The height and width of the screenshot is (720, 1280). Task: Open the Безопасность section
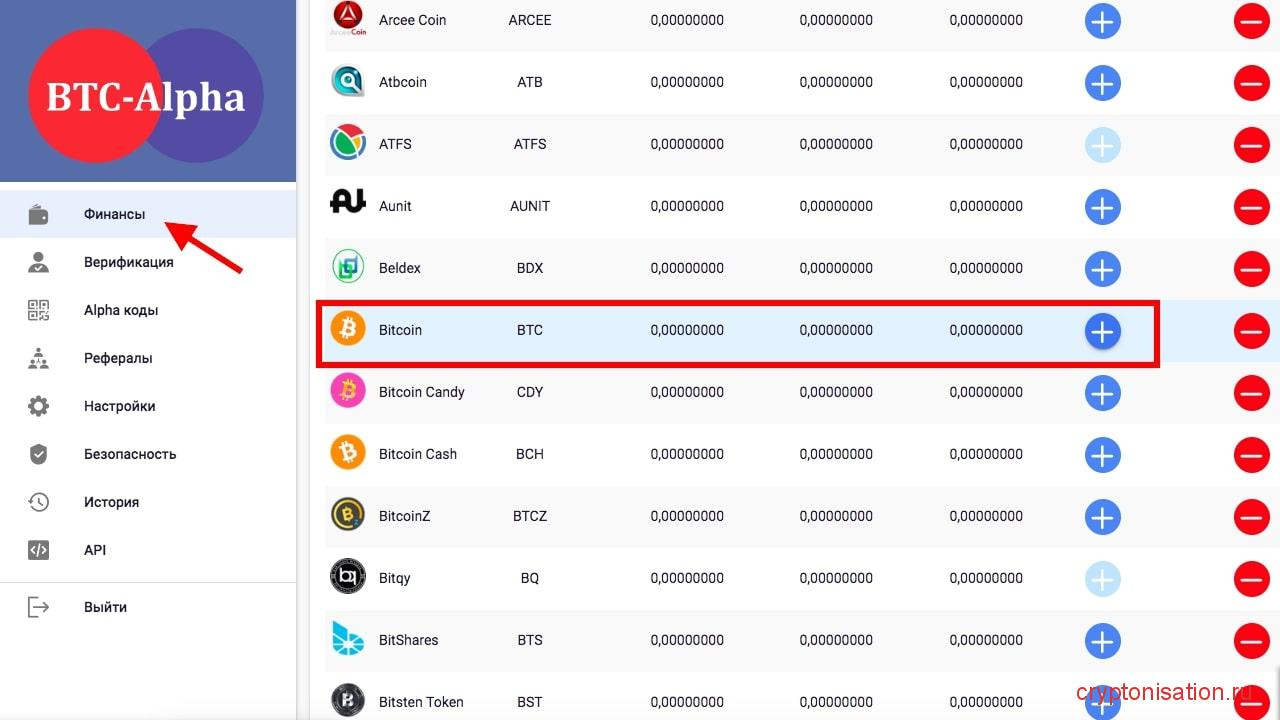coord(130,454)
